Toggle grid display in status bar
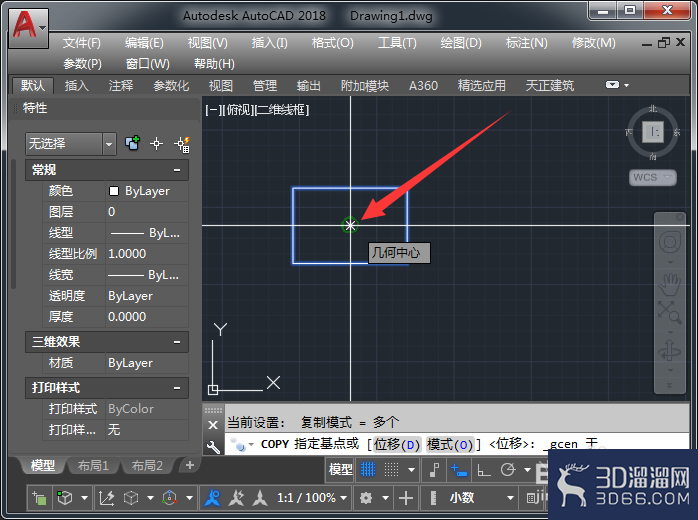 pyautogui.click(x=368, y=470)
